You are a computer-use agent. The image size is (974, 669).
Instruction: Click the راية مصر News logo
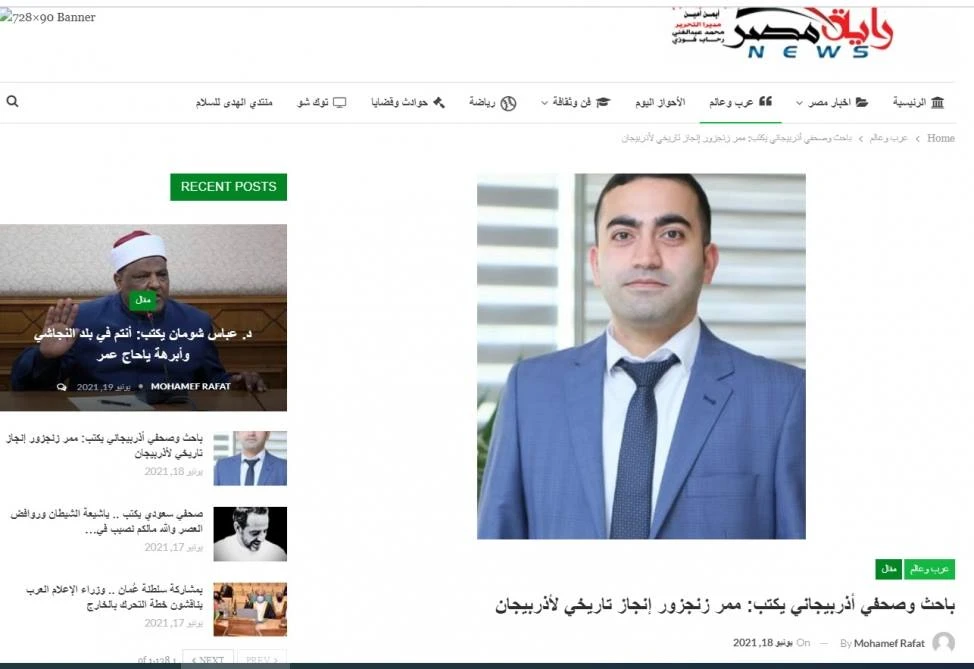pyautogui.click(x=783, y=32)
